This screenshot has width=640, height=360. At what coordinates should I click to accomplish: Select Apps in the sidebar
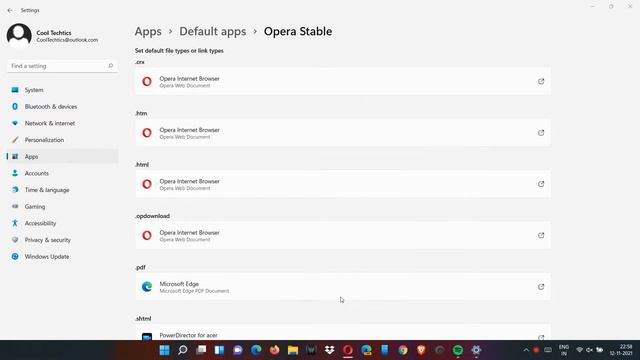click(x=62, y=157)
